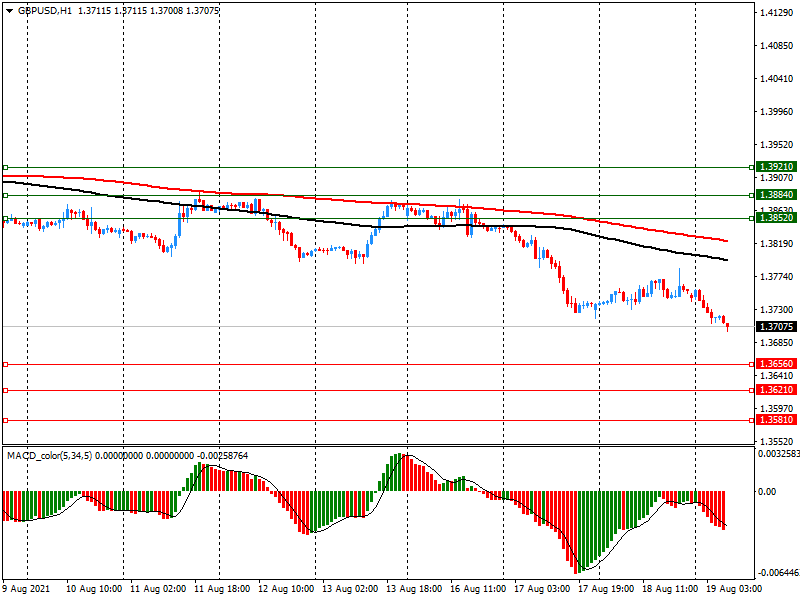Select the 1.39210 green price label

776,167
